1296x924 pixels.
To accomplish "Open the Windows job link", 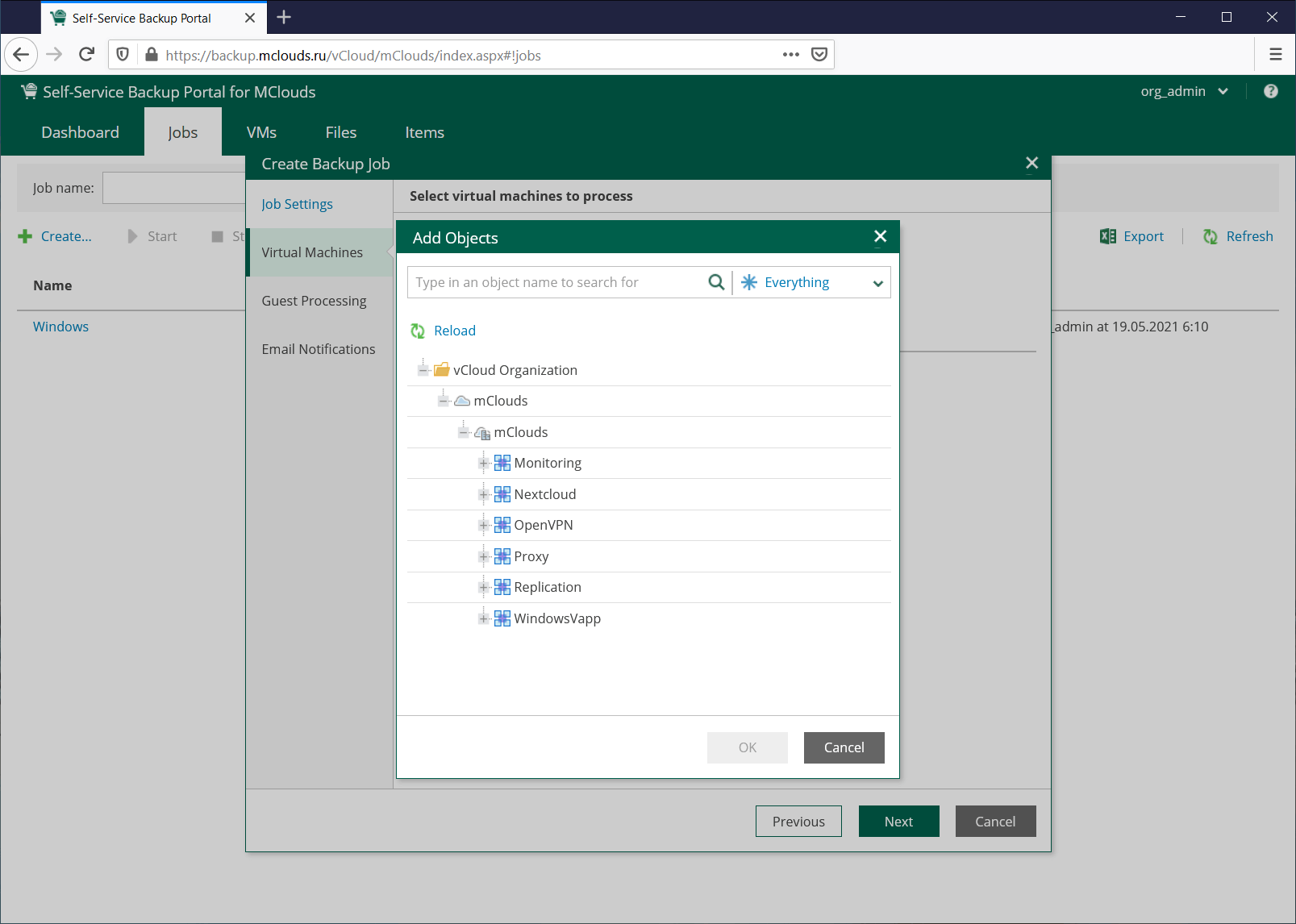I will point(60,327).
